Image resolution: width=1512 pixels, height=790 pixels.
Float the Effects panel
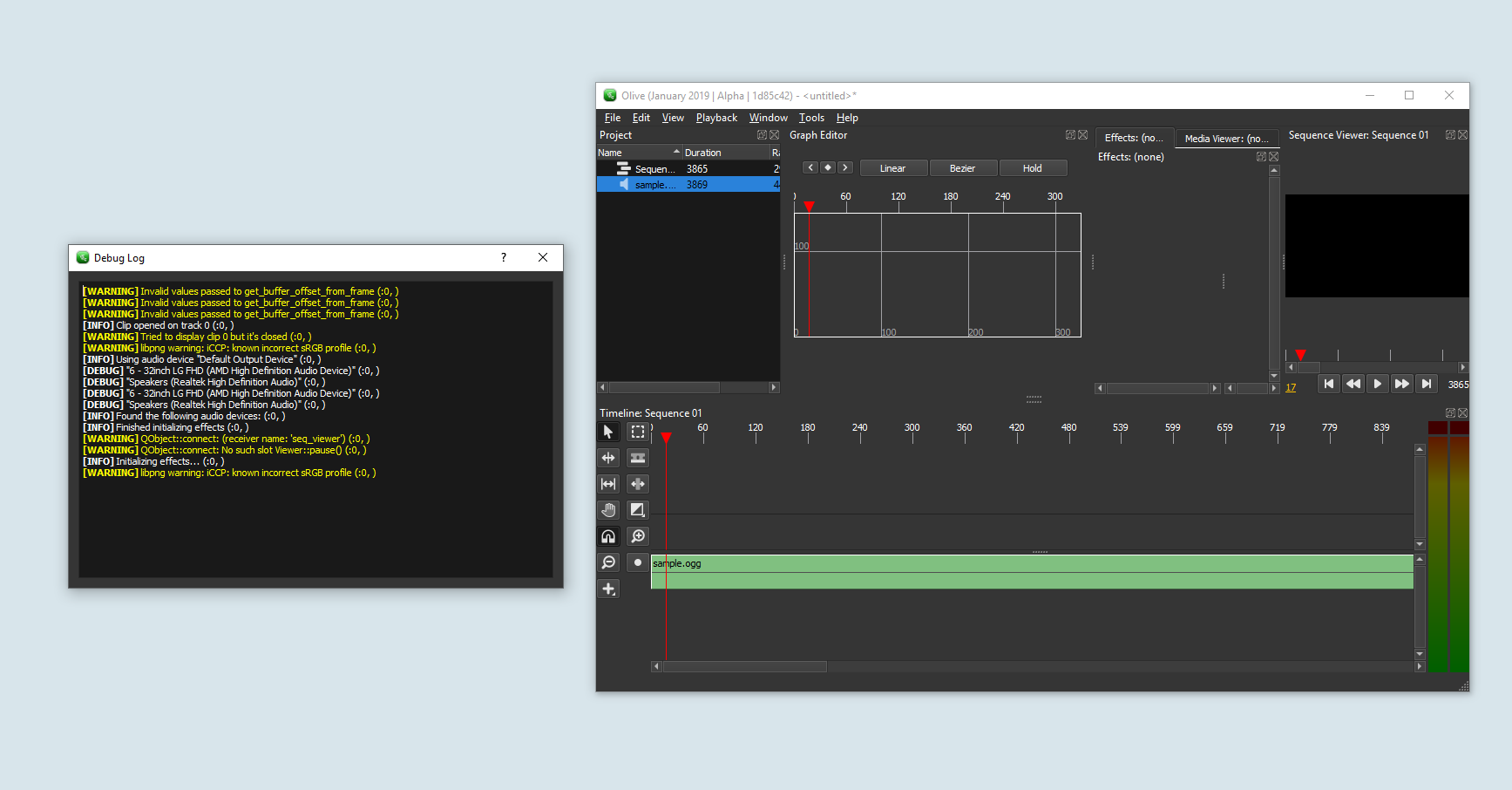pyautogui.click(x=1261, y=157)
